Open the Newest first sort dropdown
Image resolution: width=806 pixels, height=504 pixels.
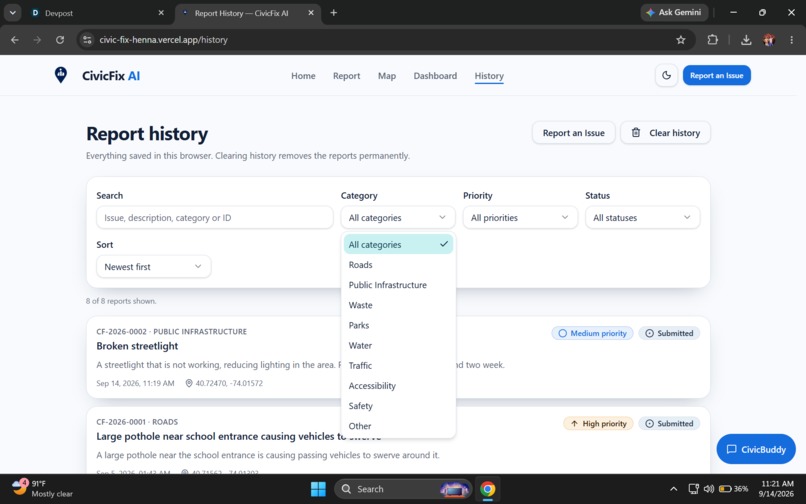pos(154,266)
